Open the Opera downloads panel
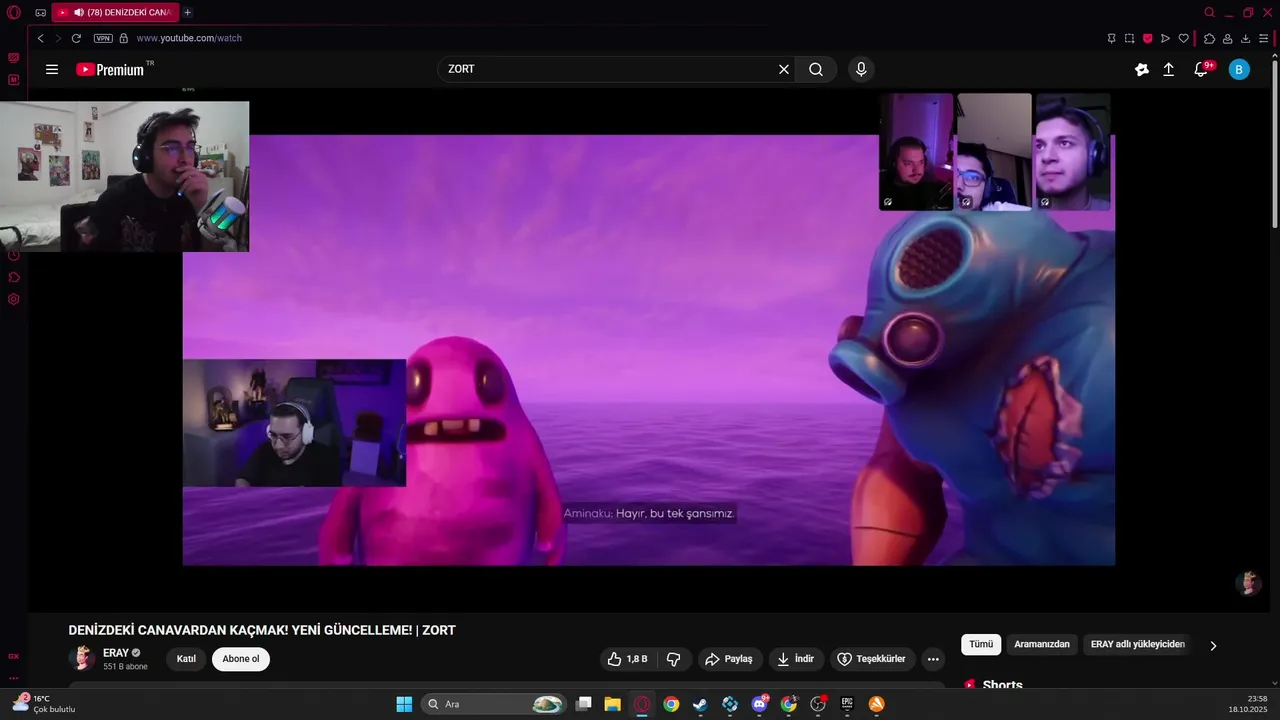Image resolution: width=1280 pixels, height=720 pixels. [x=1245, y=38]
